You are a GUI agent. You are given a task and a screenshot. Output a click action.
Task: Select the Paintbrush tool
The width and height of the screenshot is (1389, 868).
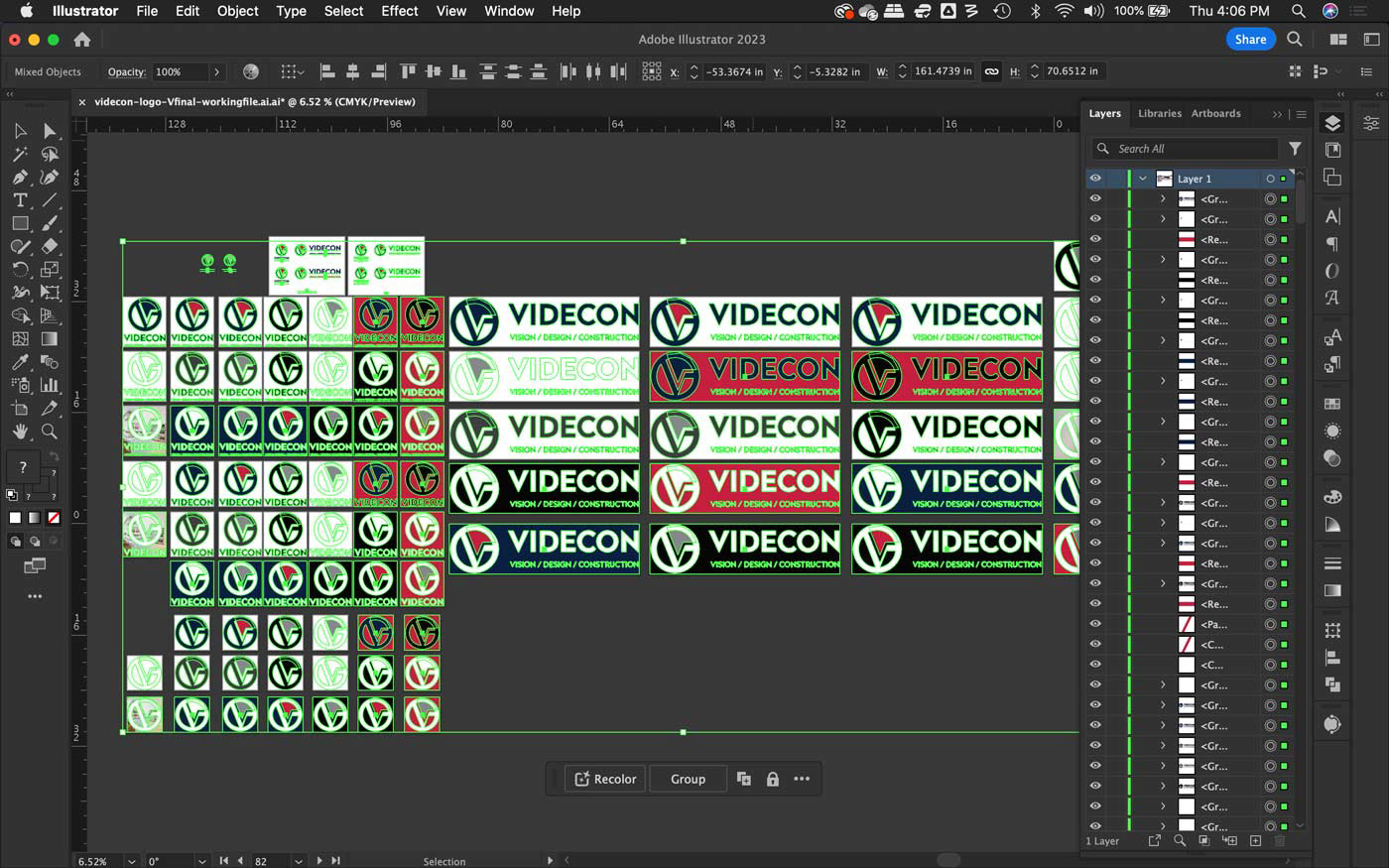(50, 223)
